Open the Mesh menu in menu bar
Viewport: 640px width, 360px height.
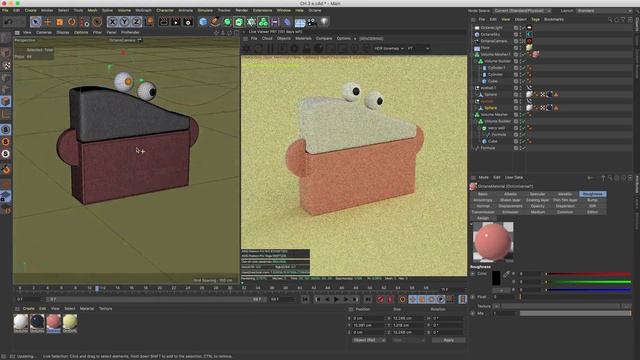pos(93,10)
